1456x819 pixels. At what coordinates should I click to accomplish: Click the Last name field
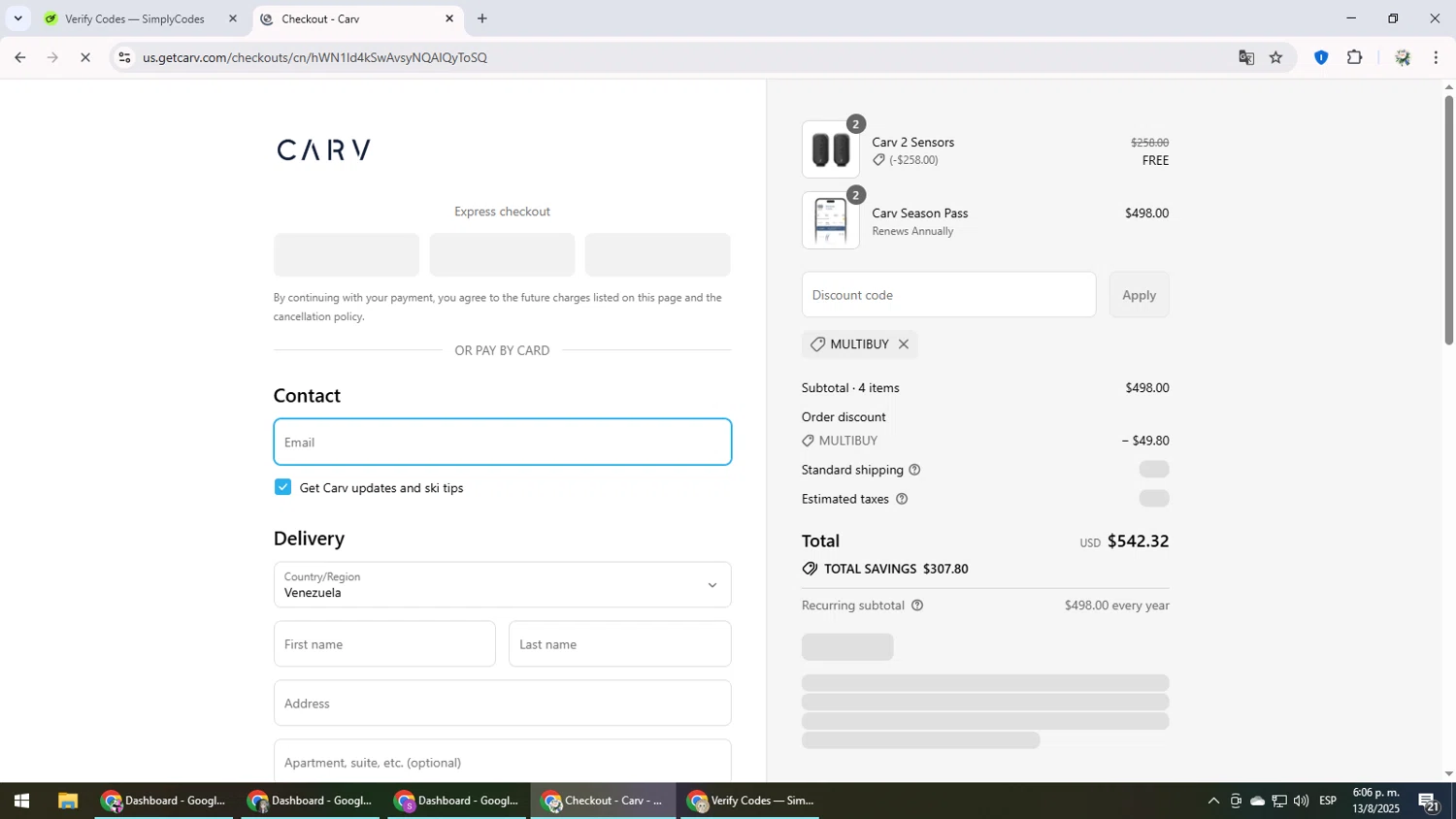(620, 644)
